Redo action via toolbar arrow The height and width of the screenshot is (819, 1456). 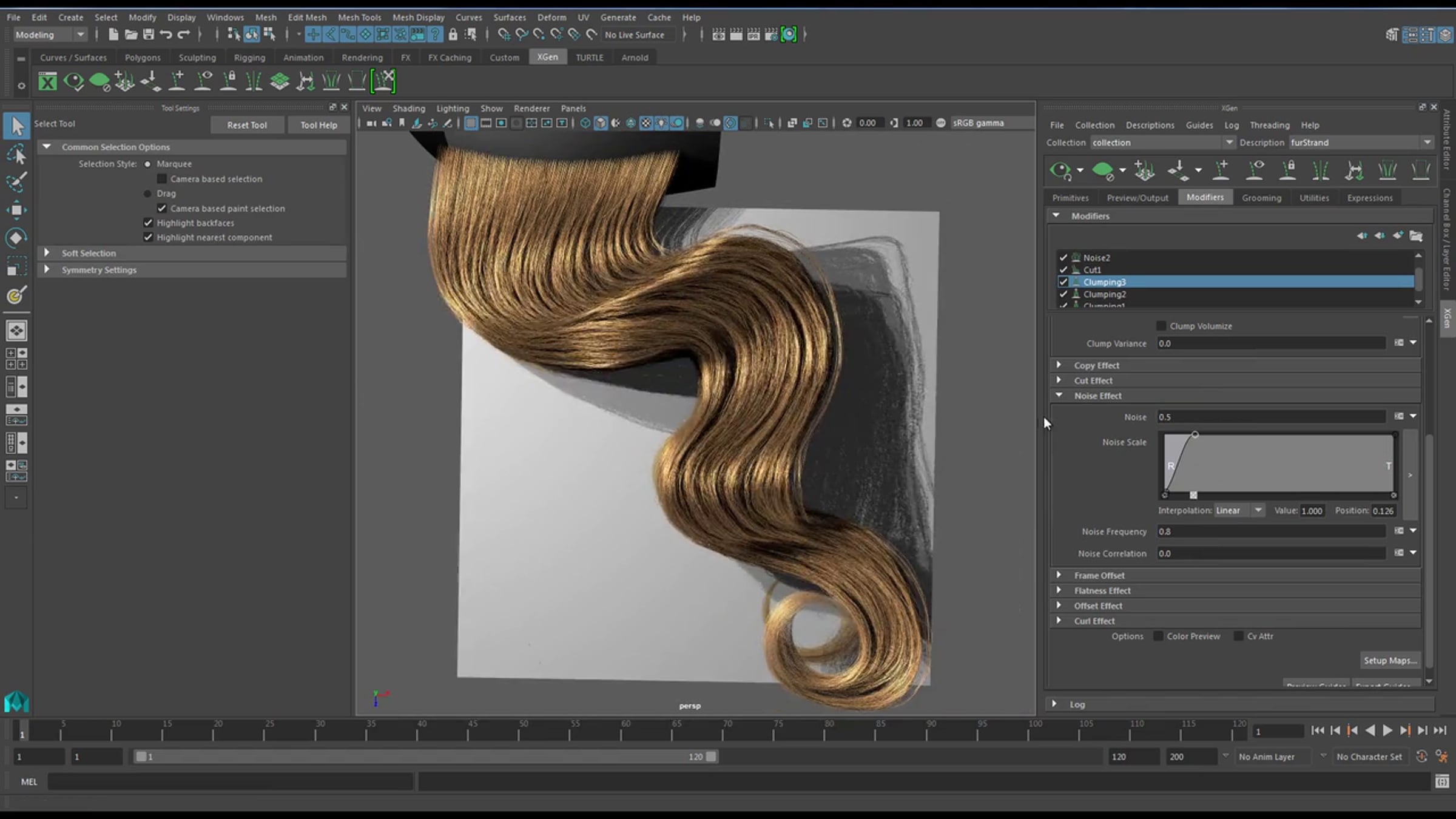coord(183,35)
